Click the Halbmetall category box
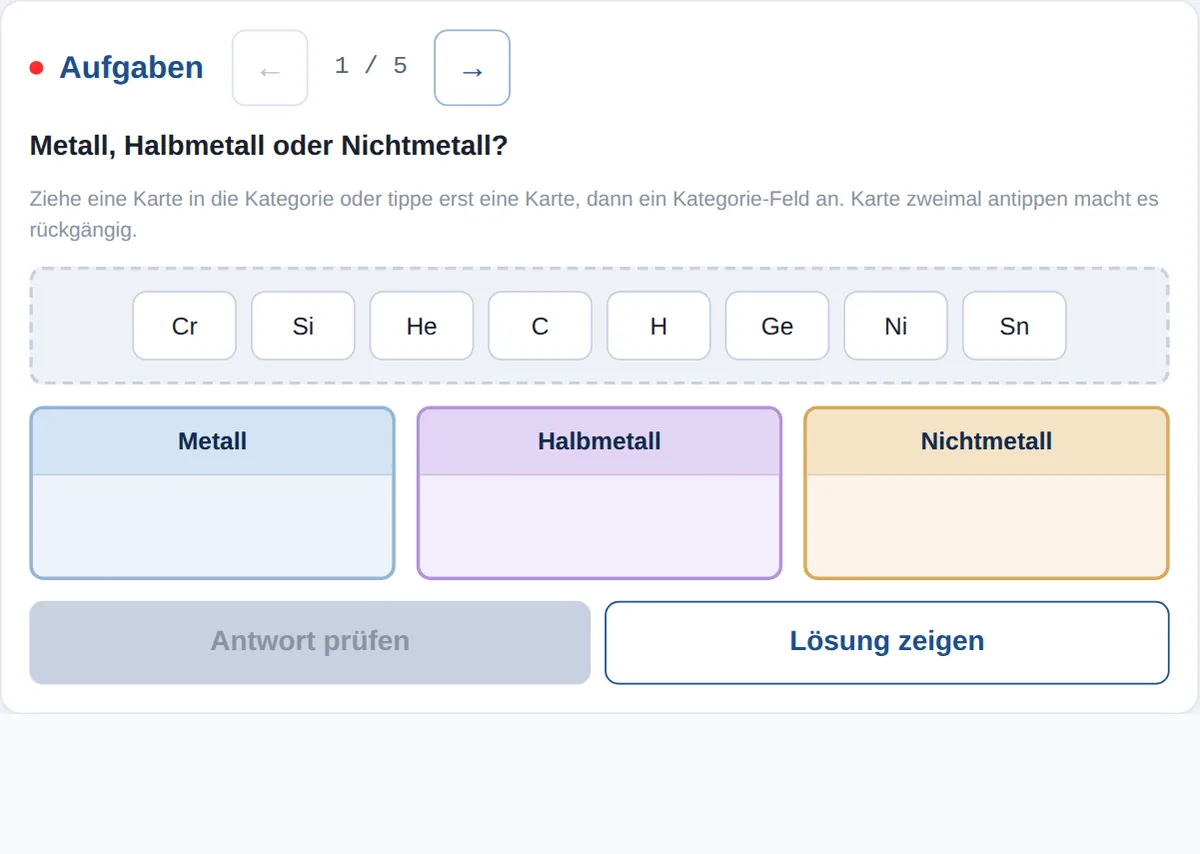The width and height of the screenshot is (1200, 854). click(x=599, y=493)
